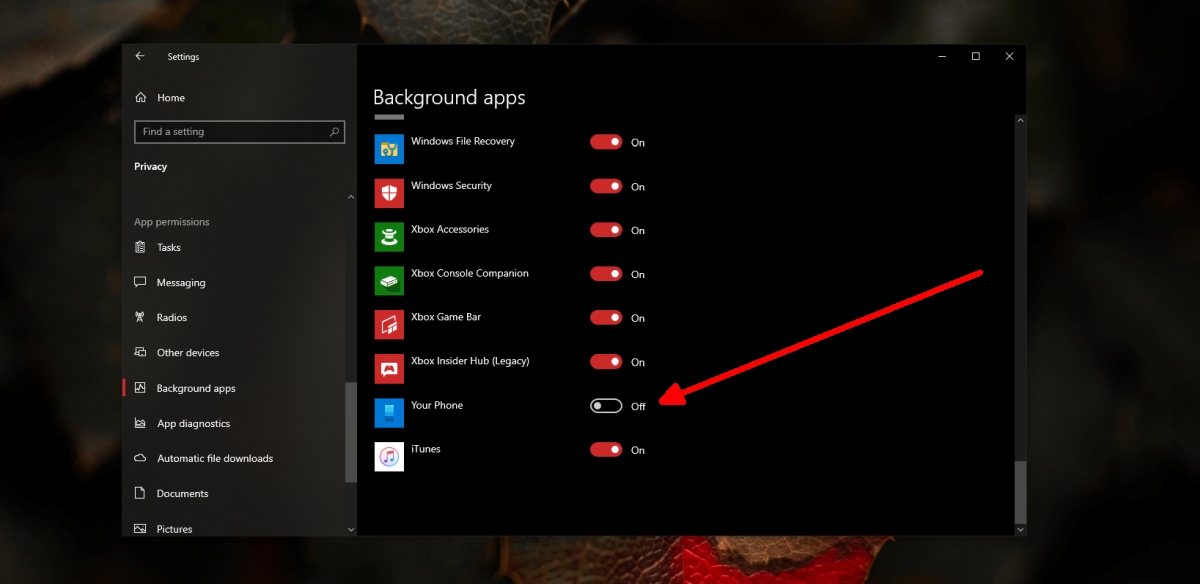1200x584 pixels.
Task: Click the iTunes label
Action: [426, 449]
